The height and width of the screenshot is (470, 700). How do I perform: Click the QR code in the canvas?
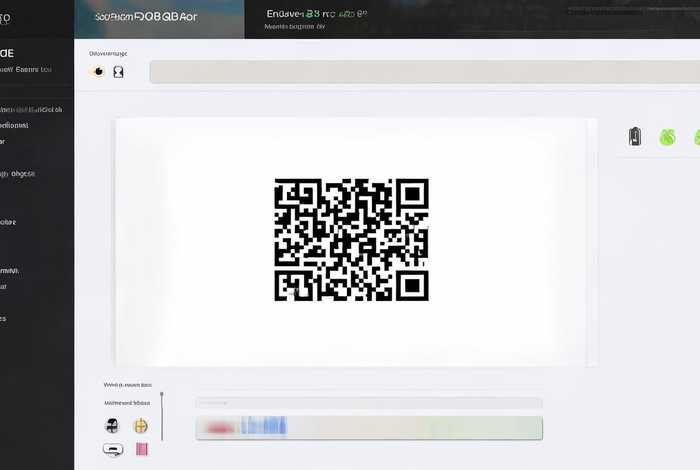(x=351, y=240)
